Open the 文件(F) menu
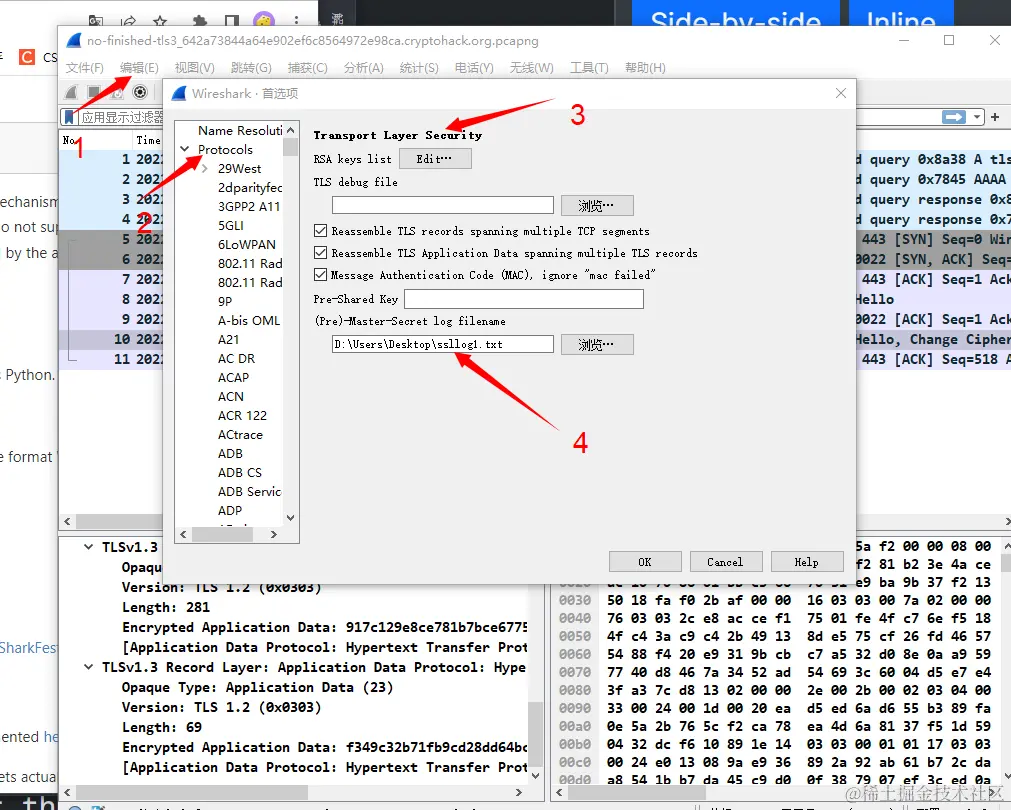This screenshot has width=1011, height=810. click(x=84, y=68)
